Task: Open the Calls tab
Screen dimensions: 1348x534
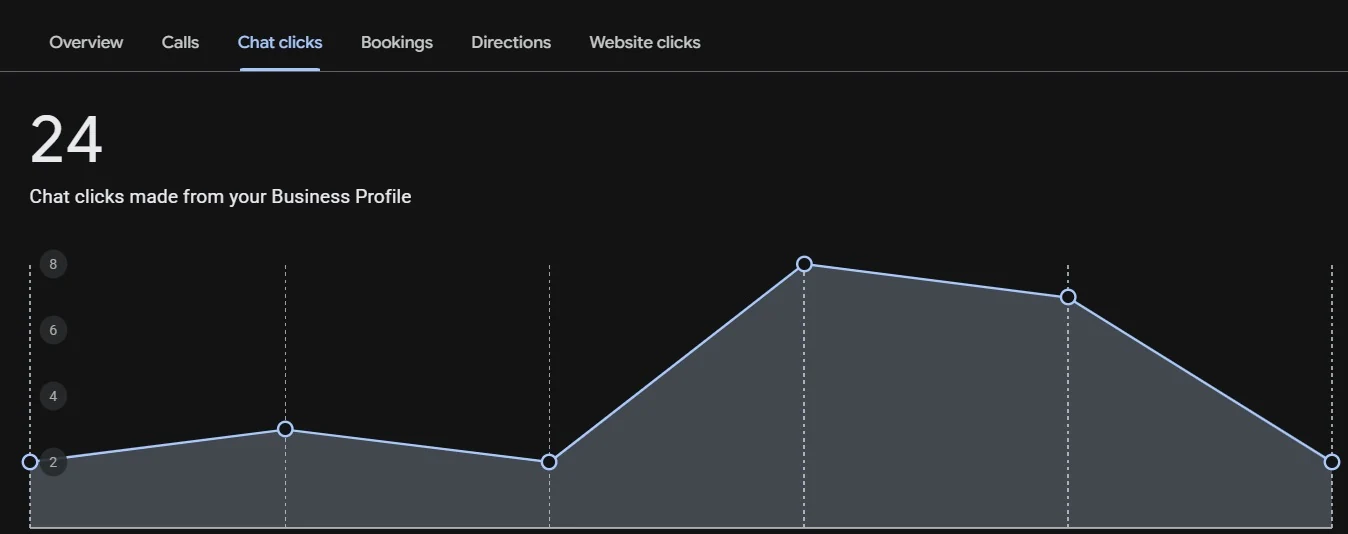Action: pyautogui.click(x=180, y=42)
